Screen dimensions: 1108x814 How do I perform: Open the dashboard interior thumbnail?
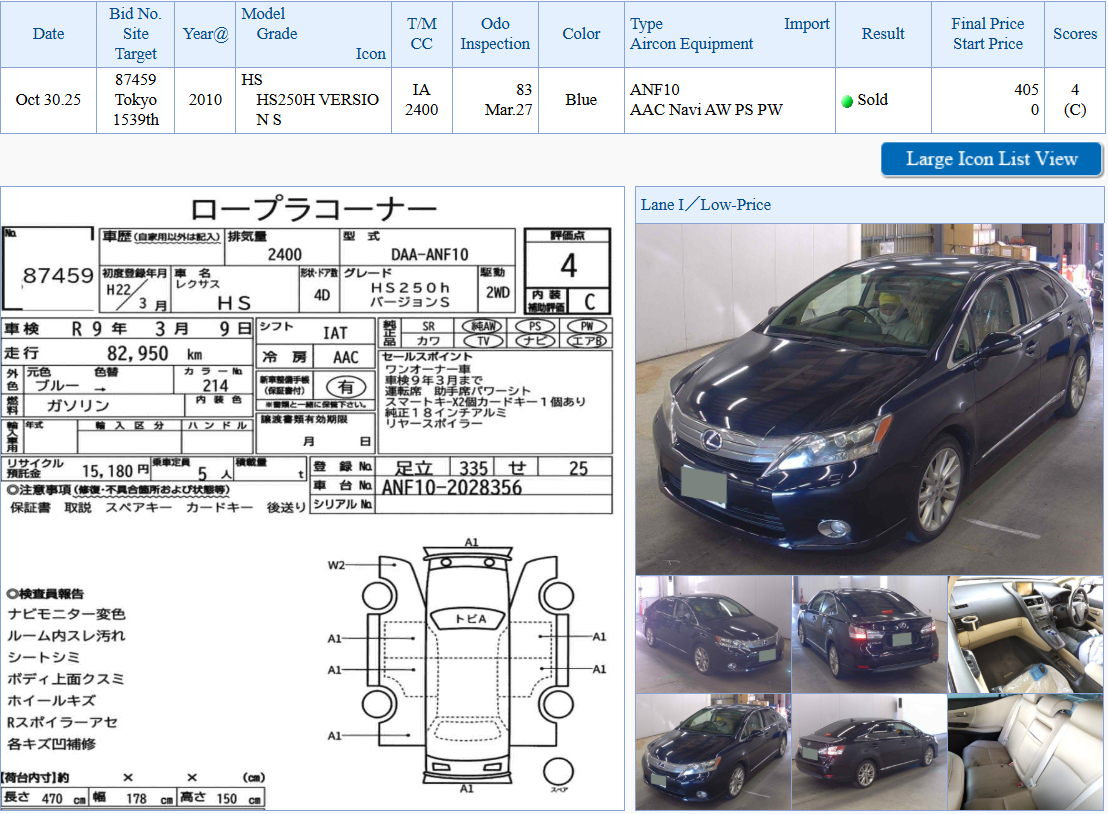(1026, 634)
